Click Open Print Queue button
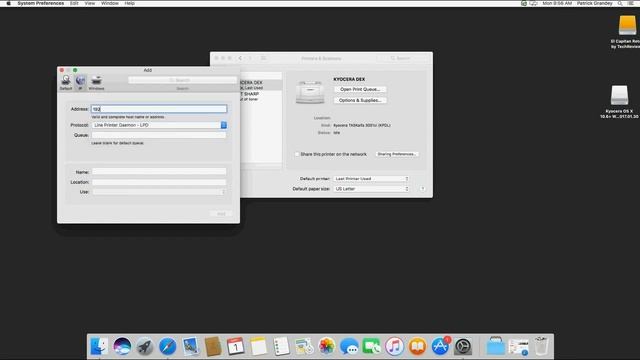 point(360,89)
